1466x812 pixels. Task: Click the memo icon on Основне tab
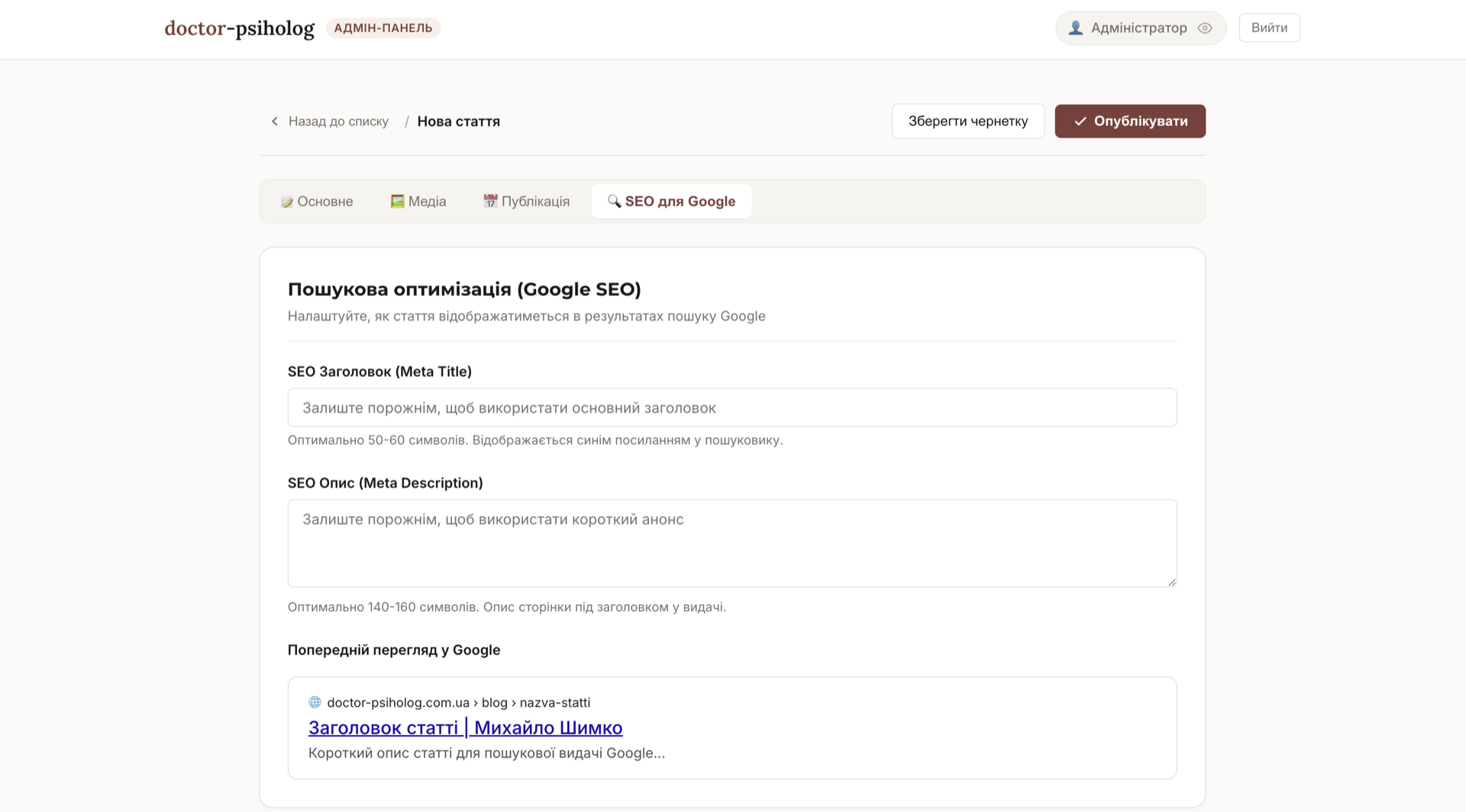287,201
